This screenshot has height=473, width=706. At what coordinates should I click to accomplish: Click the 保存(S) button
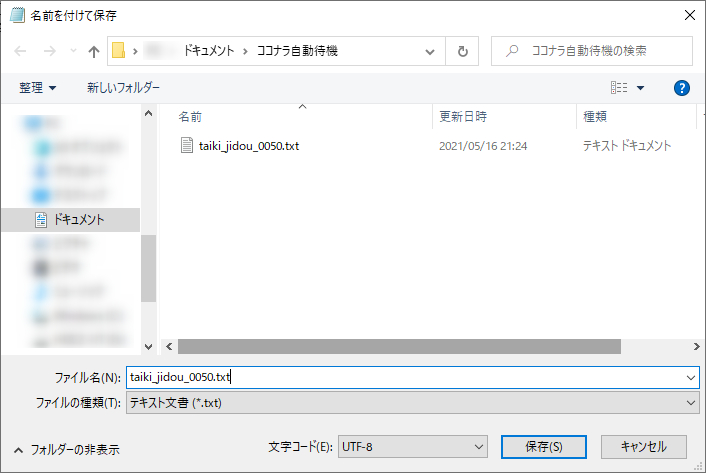click(544, 446)
